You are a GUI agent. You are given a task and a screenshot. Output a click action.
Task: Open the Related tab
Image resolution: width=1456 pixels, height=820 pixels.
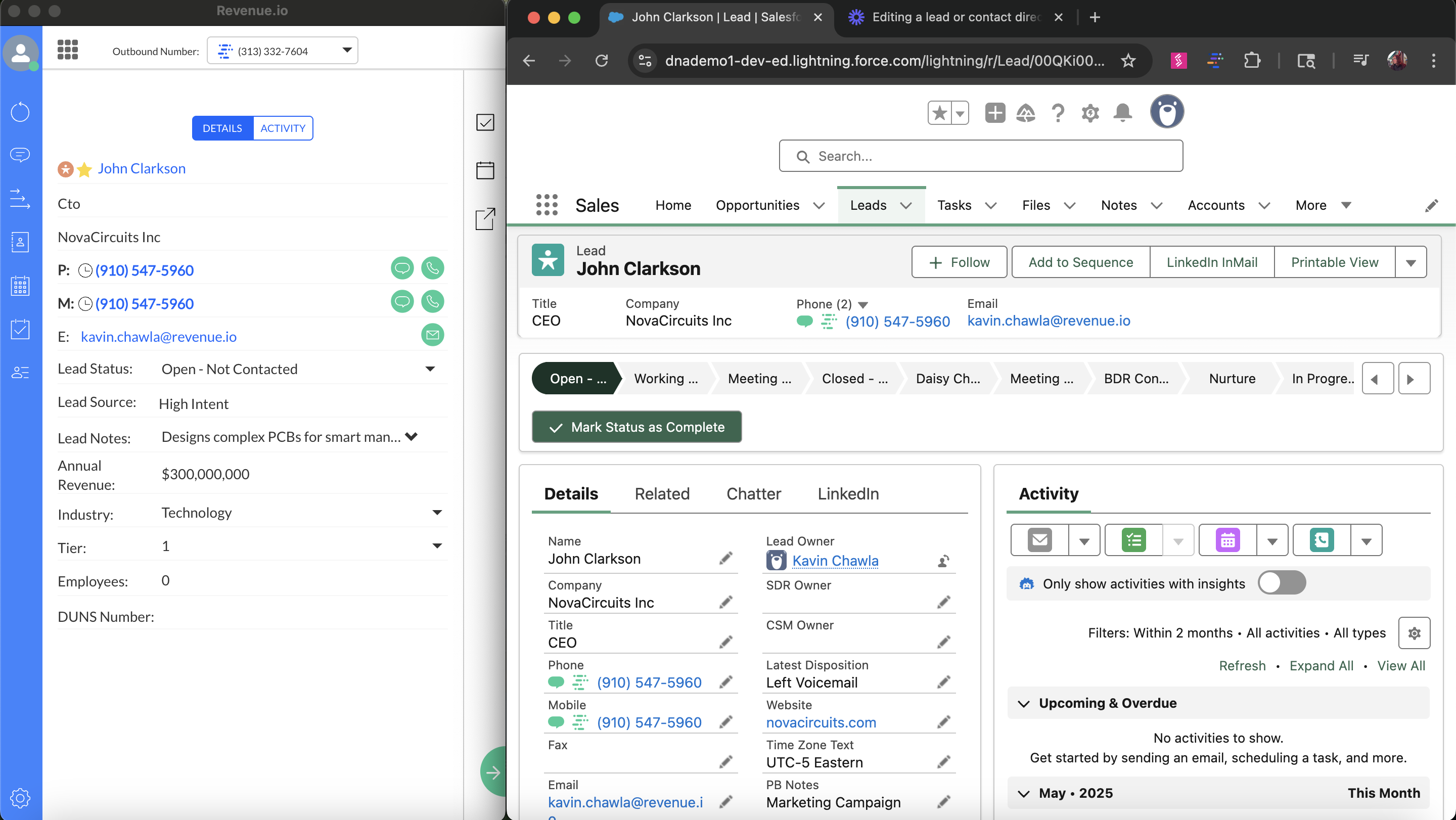(x=662, y=493)
